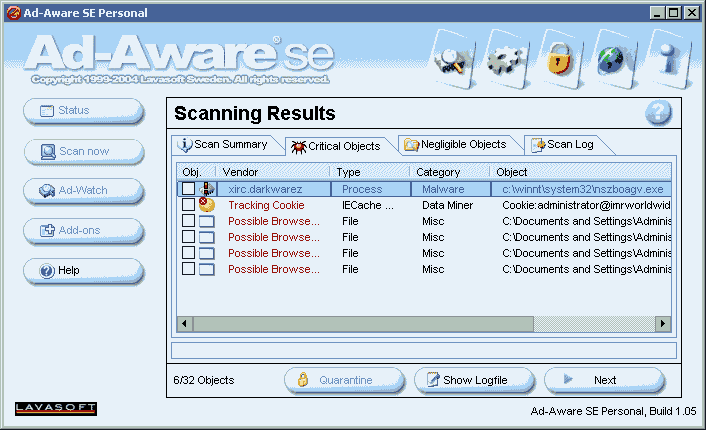
Task: Click the imrworldwide cookie object text
Action: pos(586,205)
